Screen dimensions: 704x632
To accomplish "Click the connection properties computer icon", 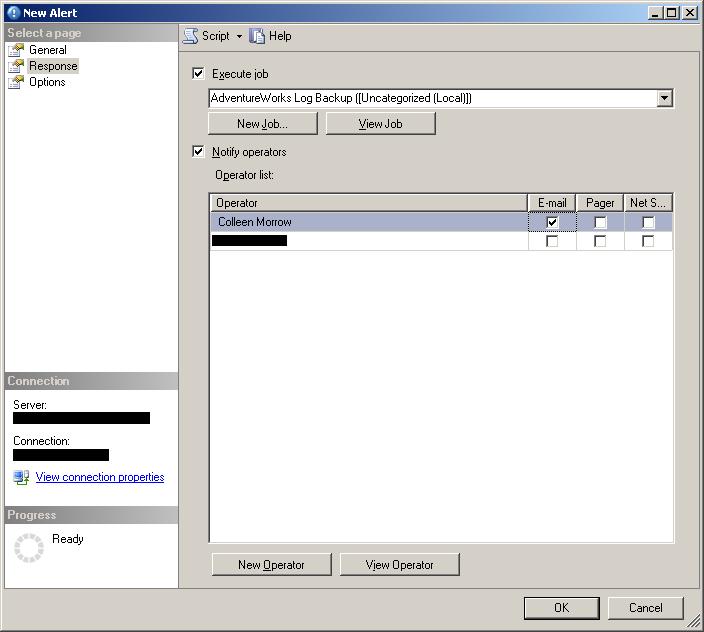I will [x=21, y=477].
